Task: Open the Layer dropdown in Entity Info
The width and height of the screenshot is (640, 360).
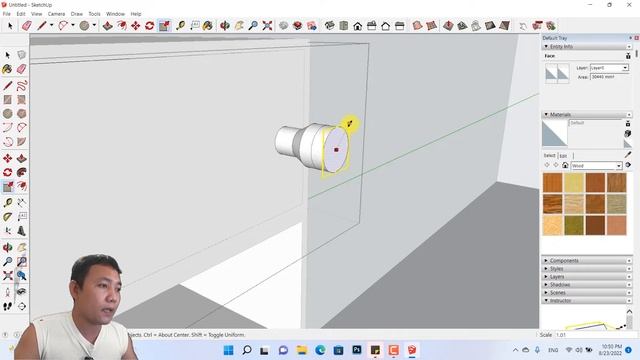Action: [x=625, y=68]
